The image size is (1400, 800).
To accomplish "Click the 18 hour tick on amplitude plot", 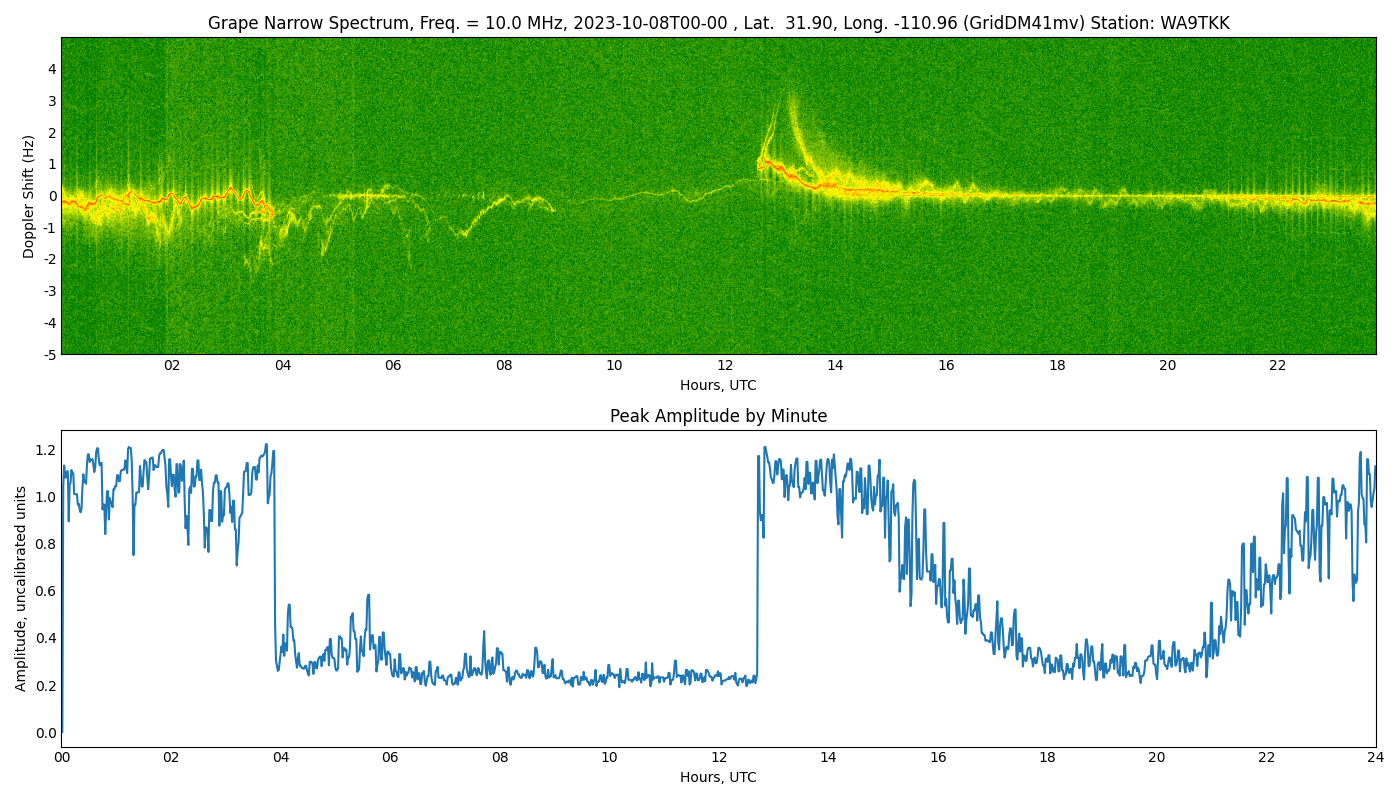I will click(1047, 758).
